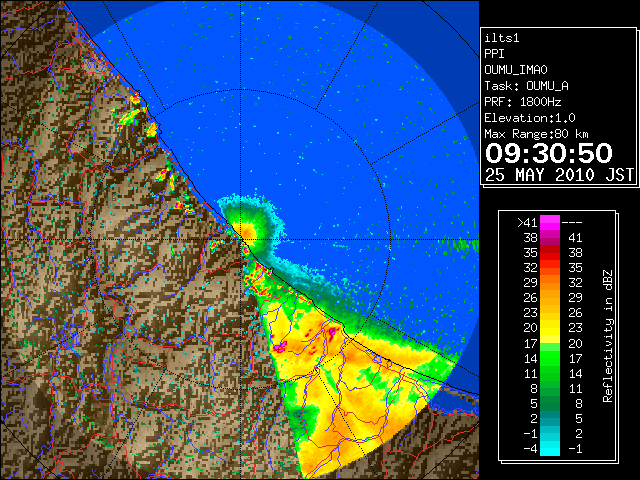Screen dimensions: 640x480
Task: Click the orange 29–32 dBZ color band
Action: coord(550,282)
